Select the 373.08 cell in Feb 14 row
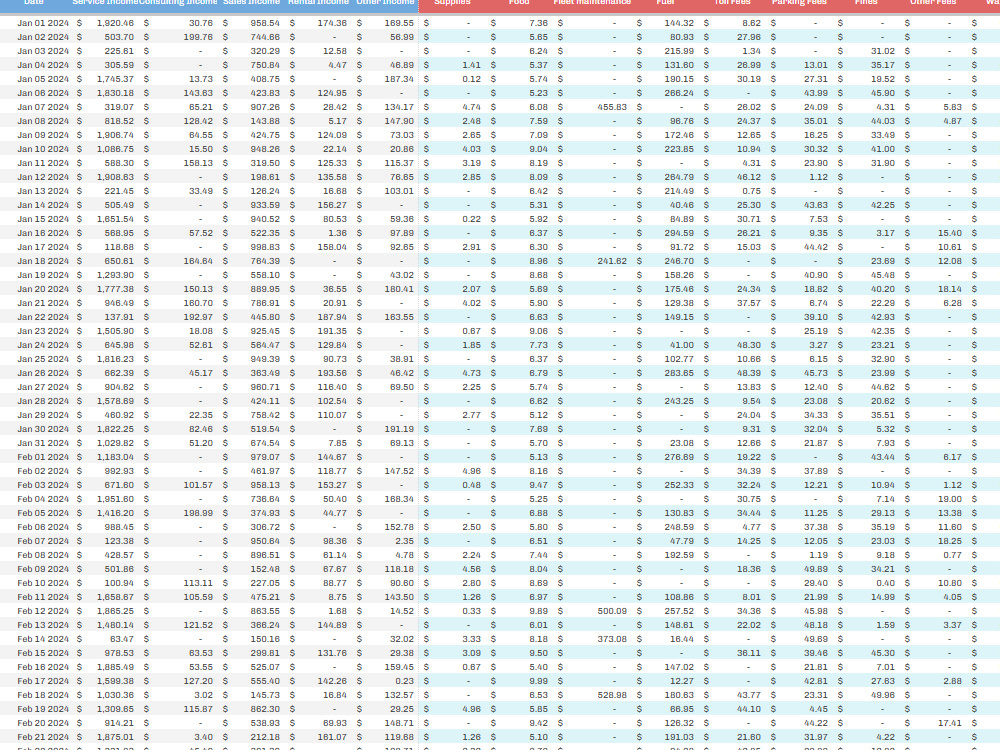The width and height of the screenshot is (1000, 750). (x=612, y=640)
